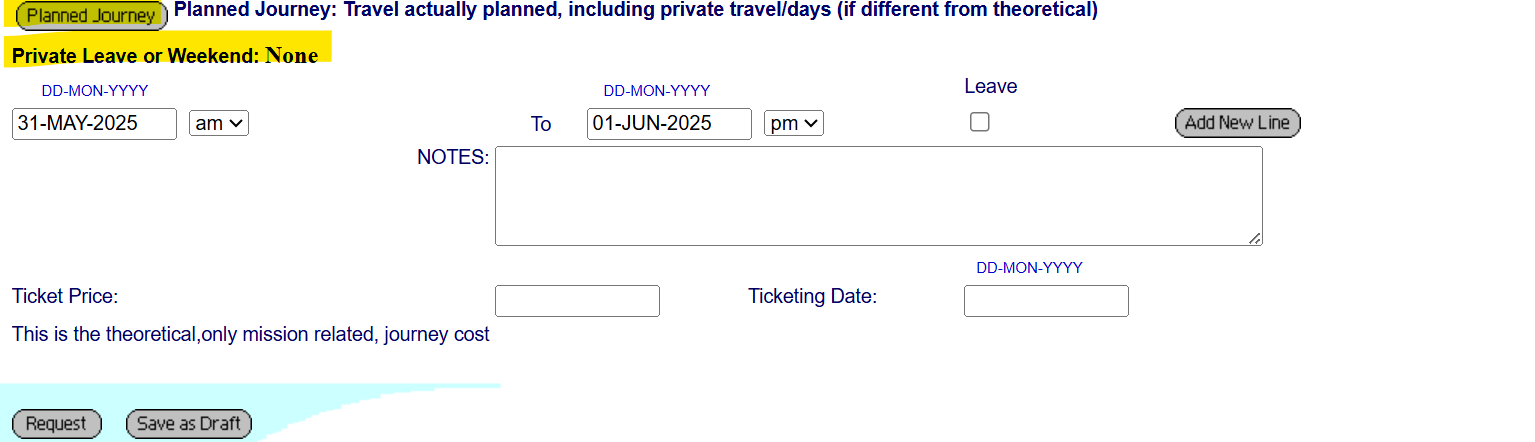
Task: Click the notes box resize grip
Action: coord(1254,238)
